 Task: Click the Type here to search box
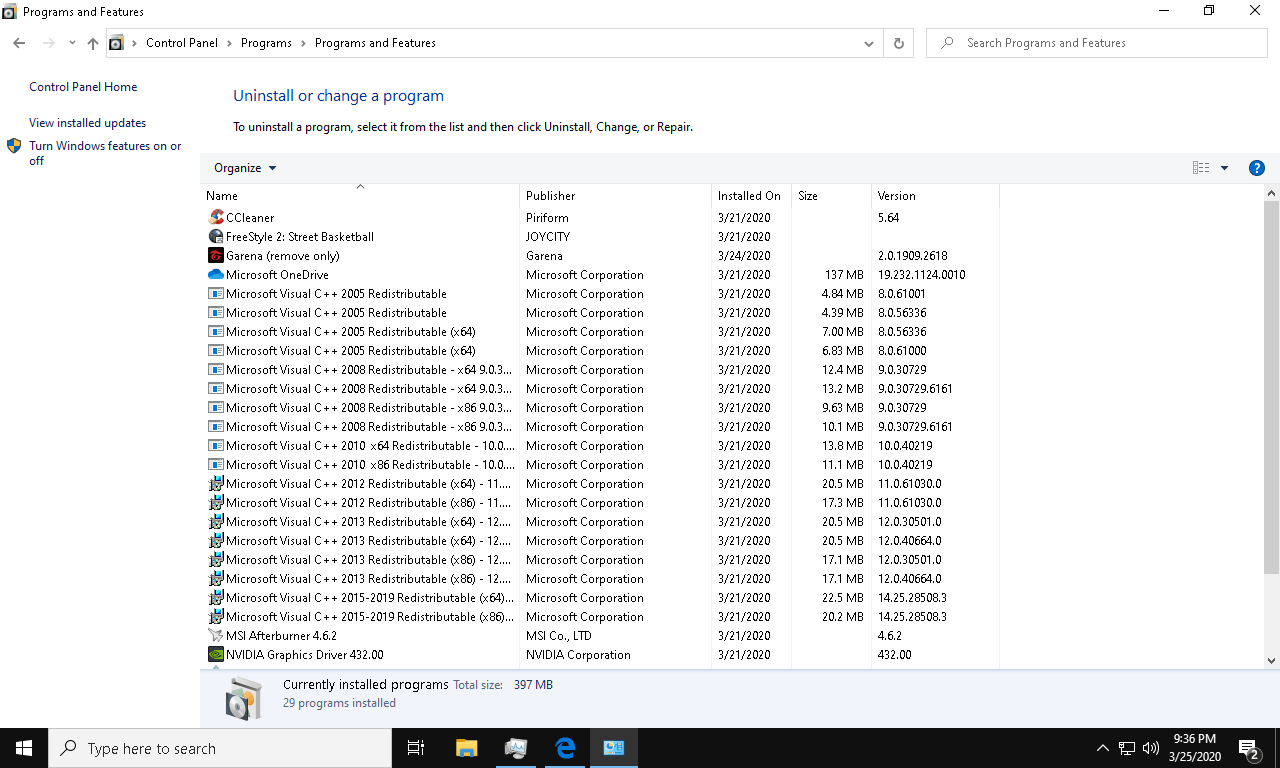[220, 748]
